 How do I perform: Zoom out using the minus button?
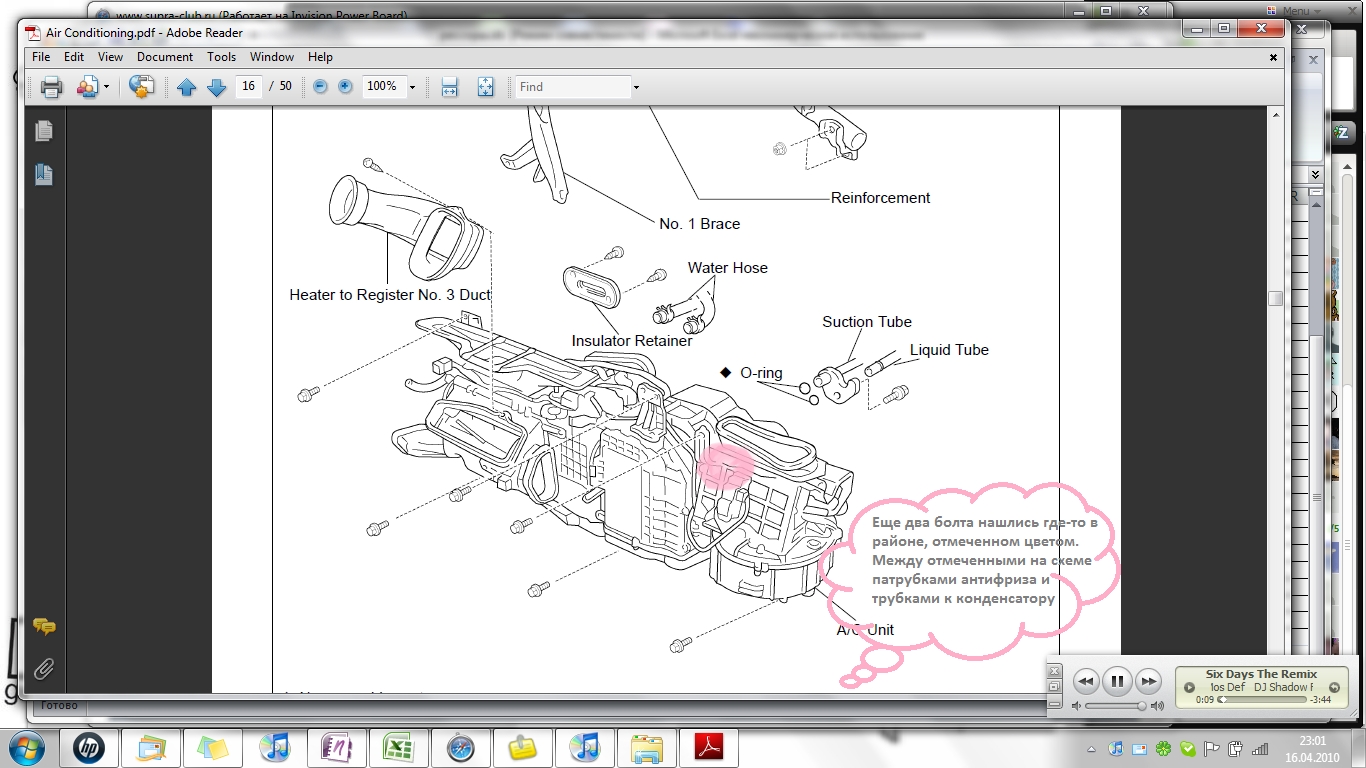[x=320, y=87]
